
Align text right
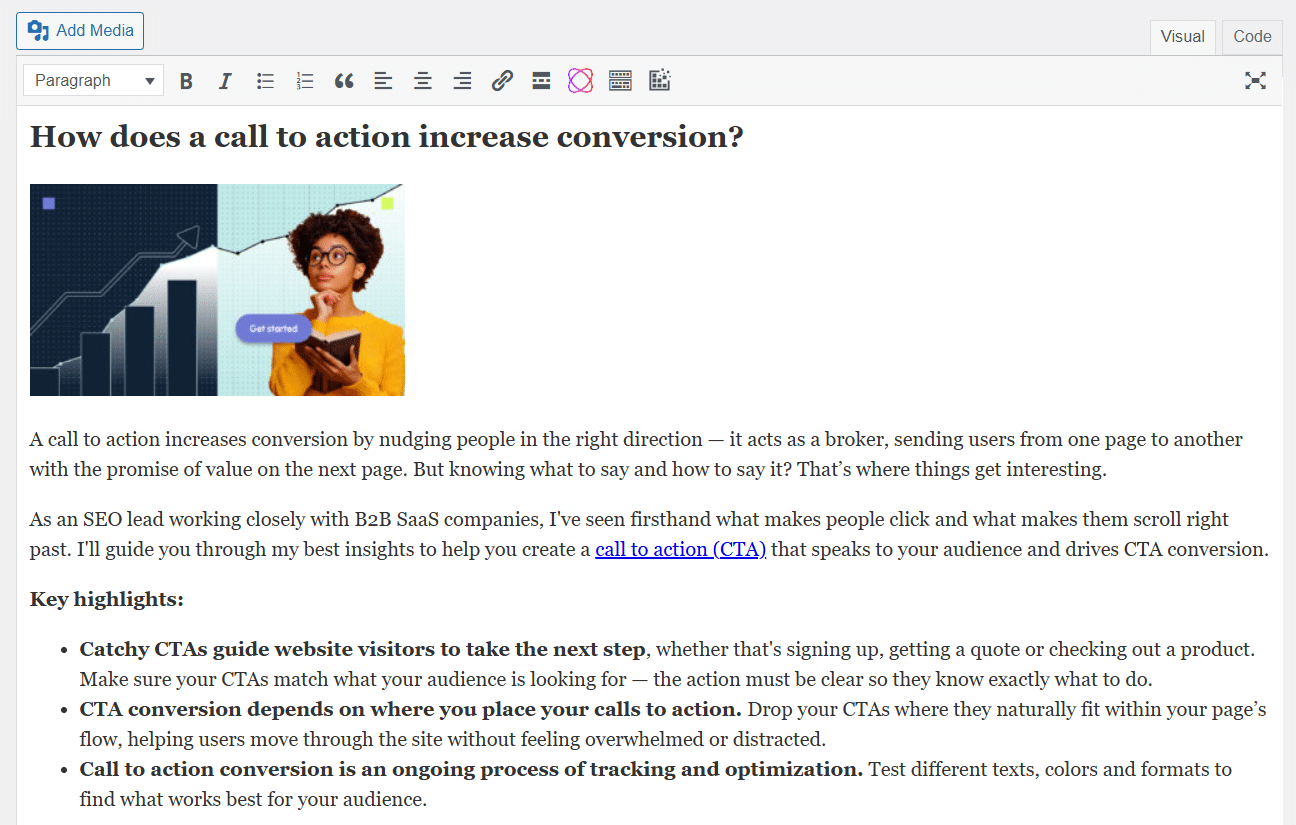[x=462, y=81]
